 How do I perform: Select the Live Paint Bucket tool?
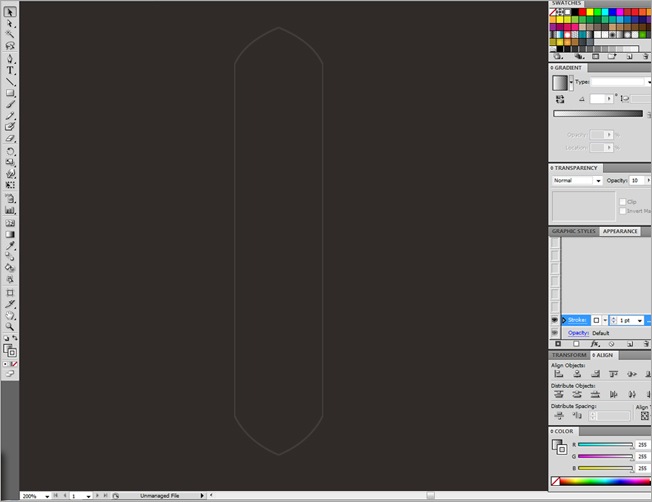(10, 268)
